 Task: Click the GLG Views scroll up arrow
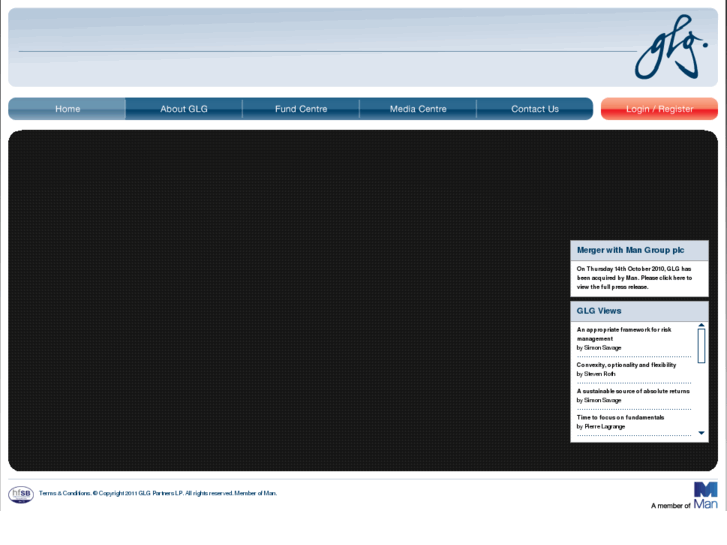701,325
